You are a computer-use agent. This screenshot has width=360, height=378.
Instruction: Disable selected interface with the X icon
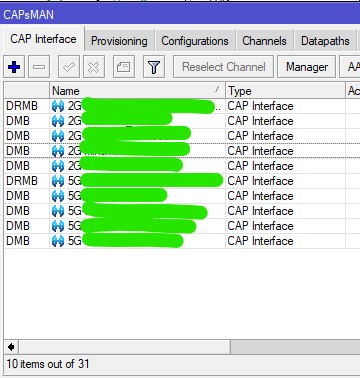coord(94,67)
